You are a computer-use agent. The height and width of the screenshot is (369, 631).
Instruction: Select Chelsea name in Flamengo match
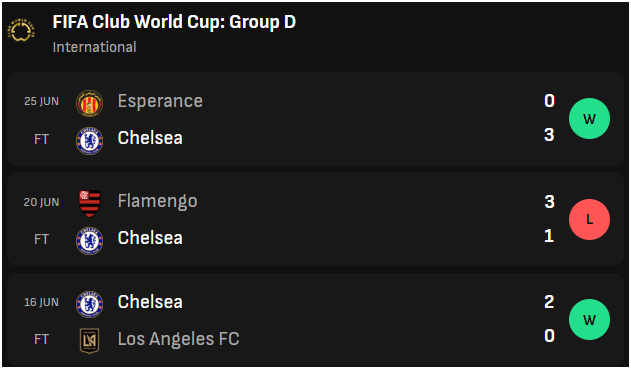coord(150,238)
